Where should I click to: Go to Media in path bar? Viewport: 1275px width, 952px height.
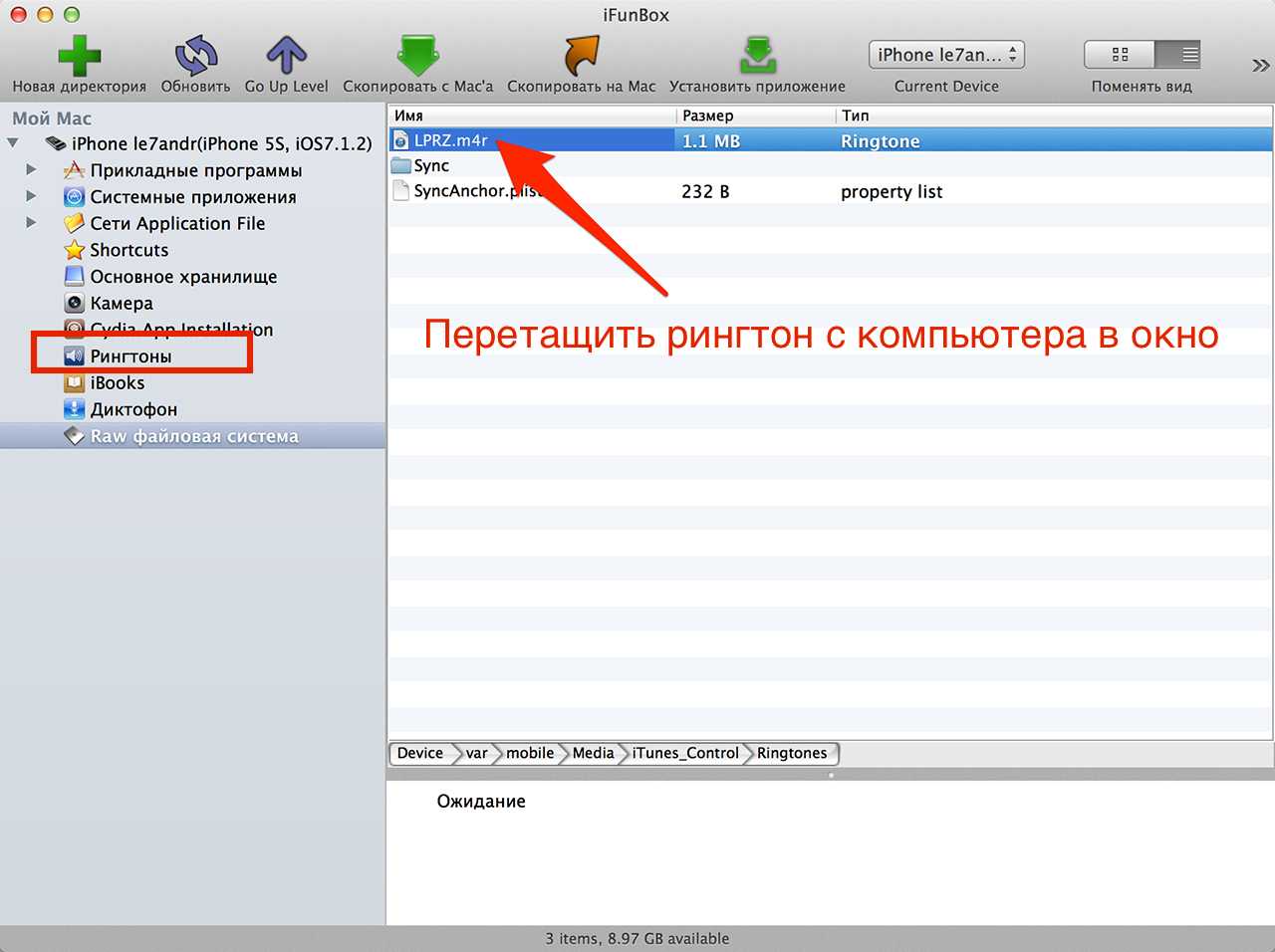coord(593,753)
